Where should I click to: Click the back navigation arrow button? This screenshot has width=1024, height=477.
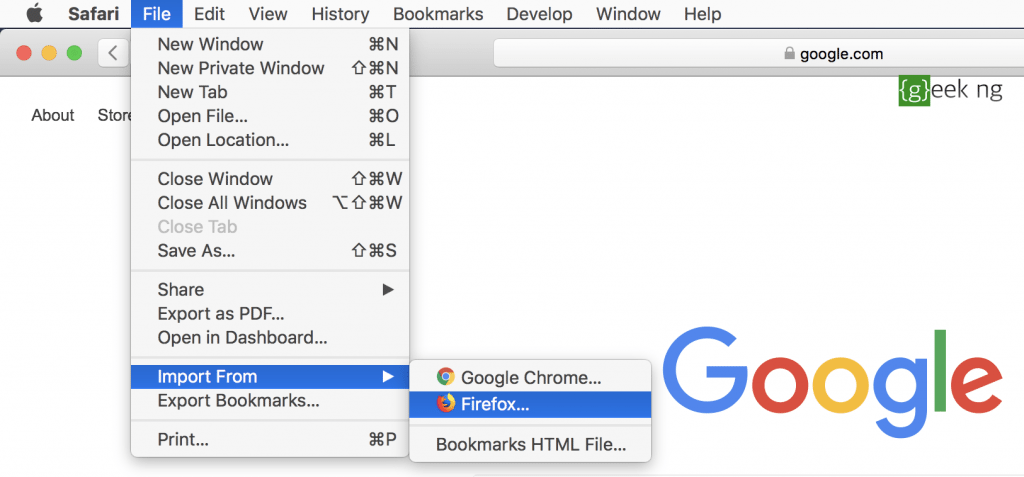pyautogui.click(x=113, y=53)
